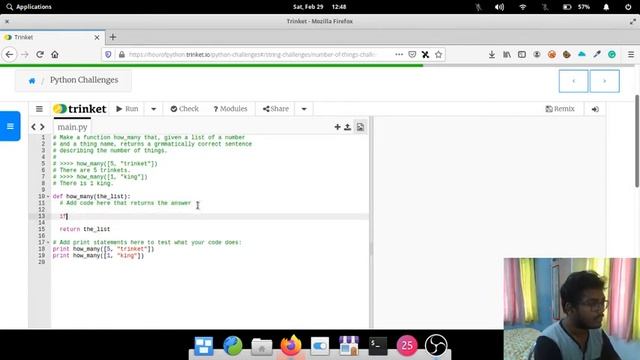This screenshot has height=360, width=640.
Task: Remix this trinket
Action: click(560, 109)
